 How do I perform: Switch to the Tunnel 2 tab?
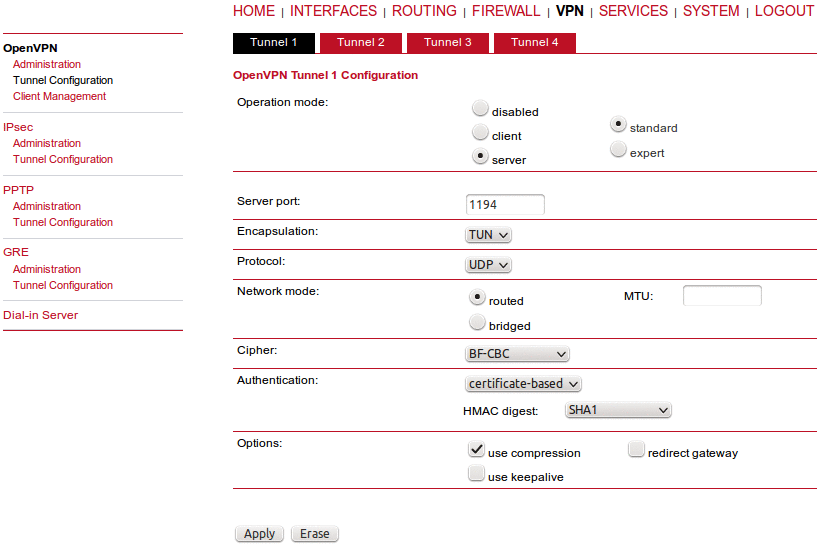pos(361,43)
